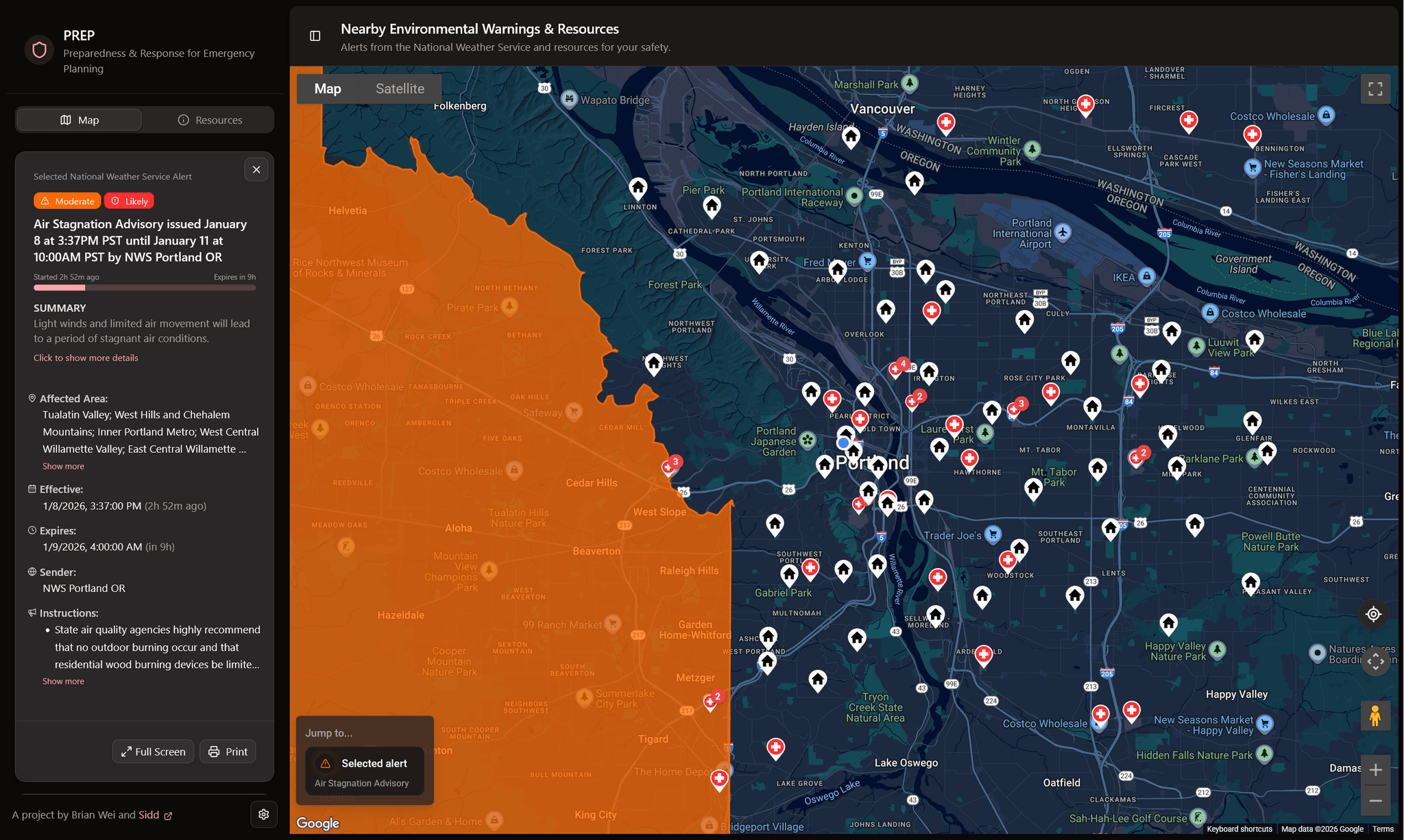Close the selected alert panel
The image size is (1404, 840).
click(x=256, y=170)
